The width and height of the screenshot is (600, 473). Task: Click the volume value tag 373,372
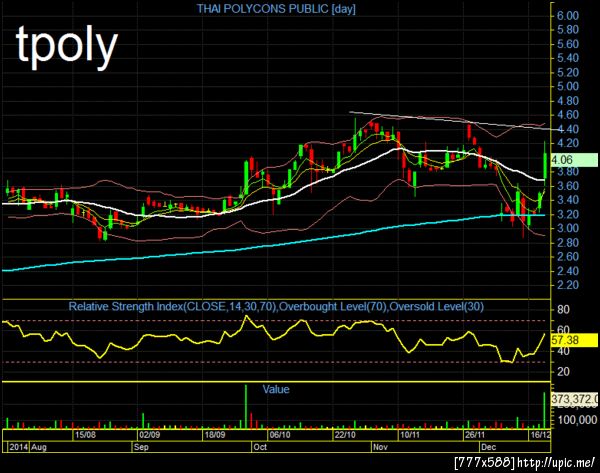(574, 399)
